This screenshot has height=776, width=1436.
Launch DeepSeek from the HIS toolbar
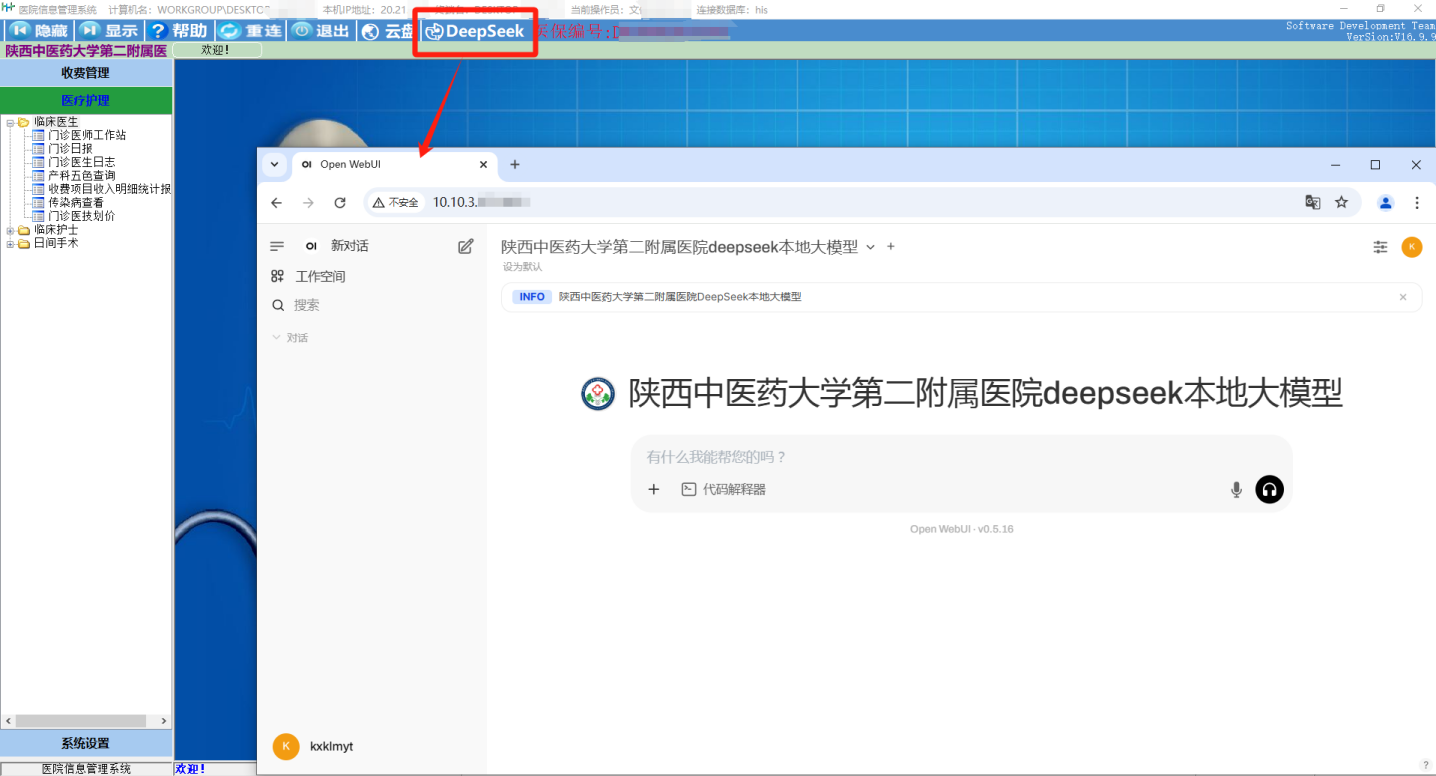click(475, 31)
